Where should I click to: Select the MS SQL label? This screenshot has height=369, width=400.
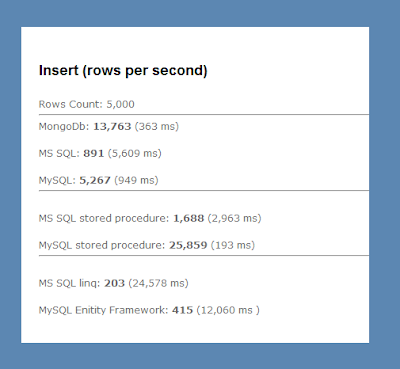click(59, 153)
